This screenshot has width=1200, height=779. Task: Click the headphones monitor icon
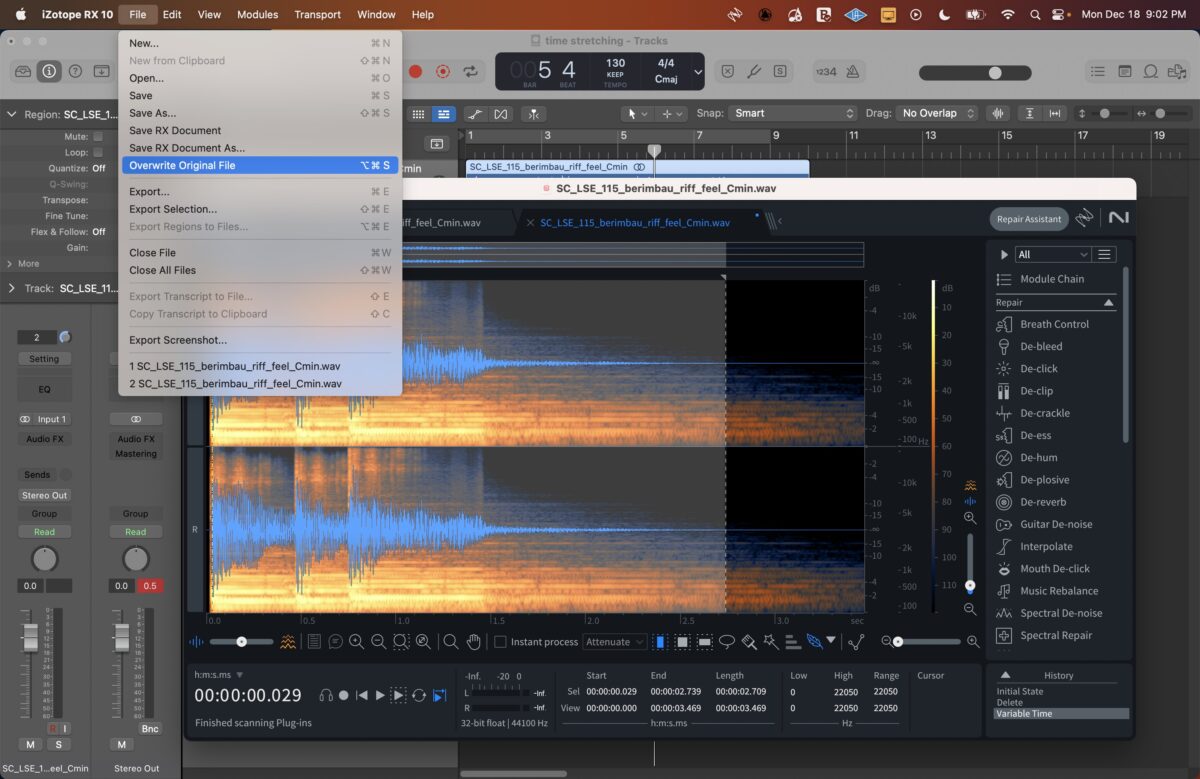coord(326,695)
